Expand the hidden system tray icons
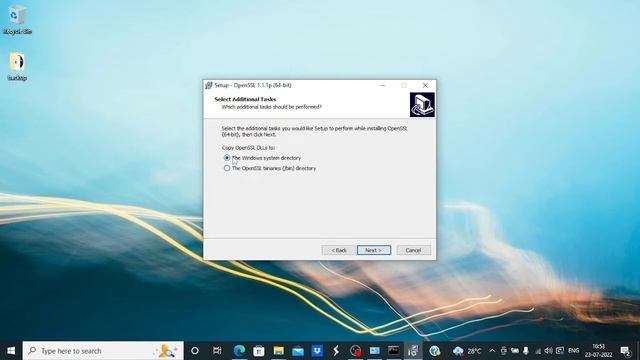This screenshot has height=360, width=640. [x=492, y=351]
